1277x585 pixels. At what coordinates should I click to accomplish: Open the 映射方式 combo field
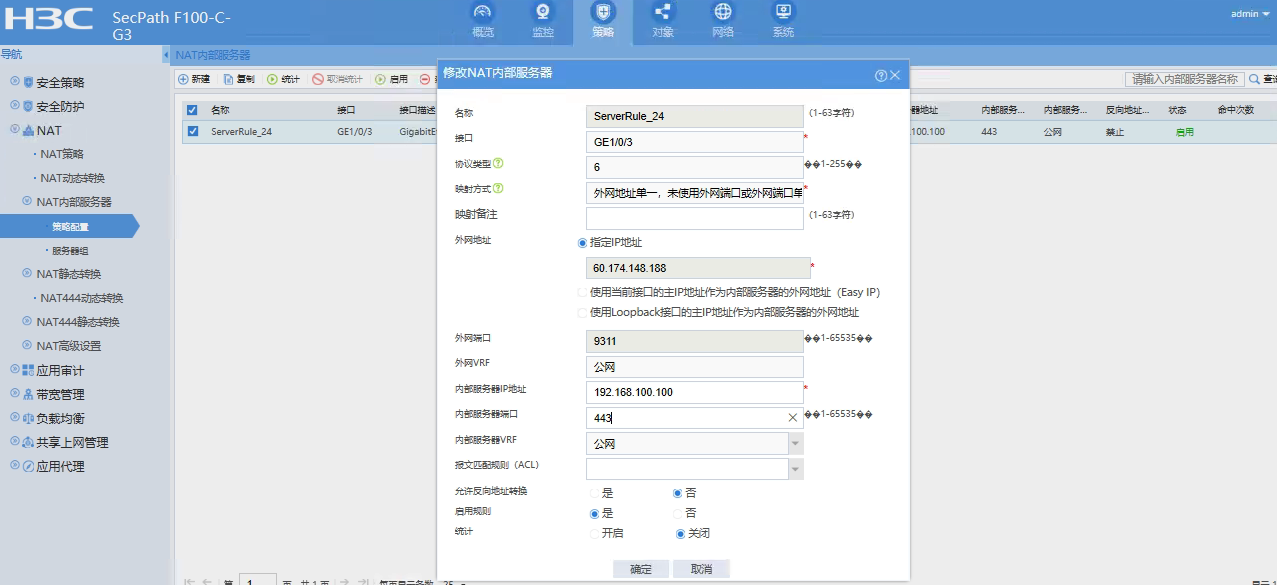coord(695,193)
